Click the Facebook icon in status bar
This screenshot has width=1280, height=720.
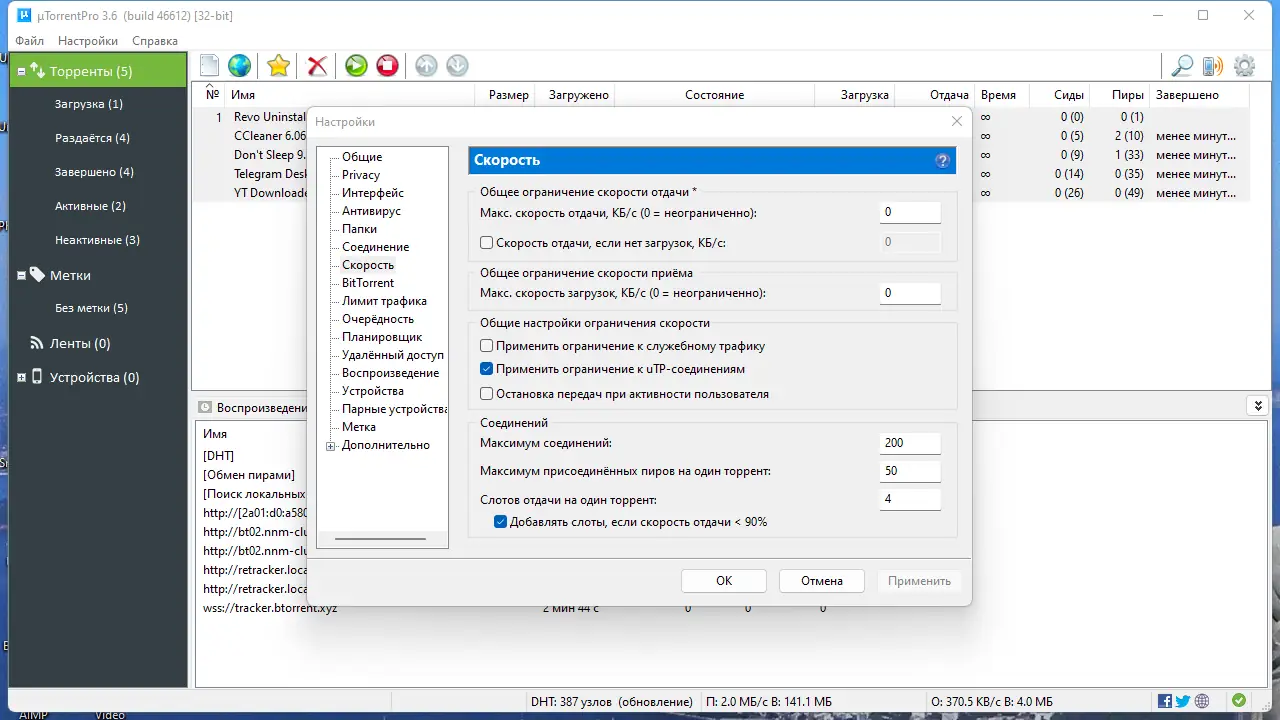[1165, 701]
